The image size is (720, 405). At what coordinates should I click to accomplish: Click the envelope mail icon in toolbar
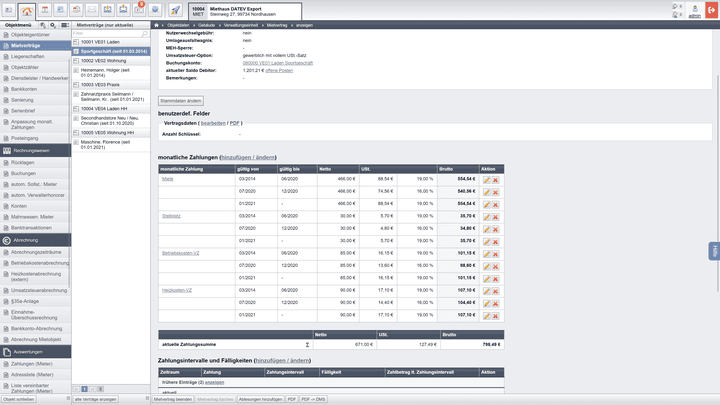[91, 10]
